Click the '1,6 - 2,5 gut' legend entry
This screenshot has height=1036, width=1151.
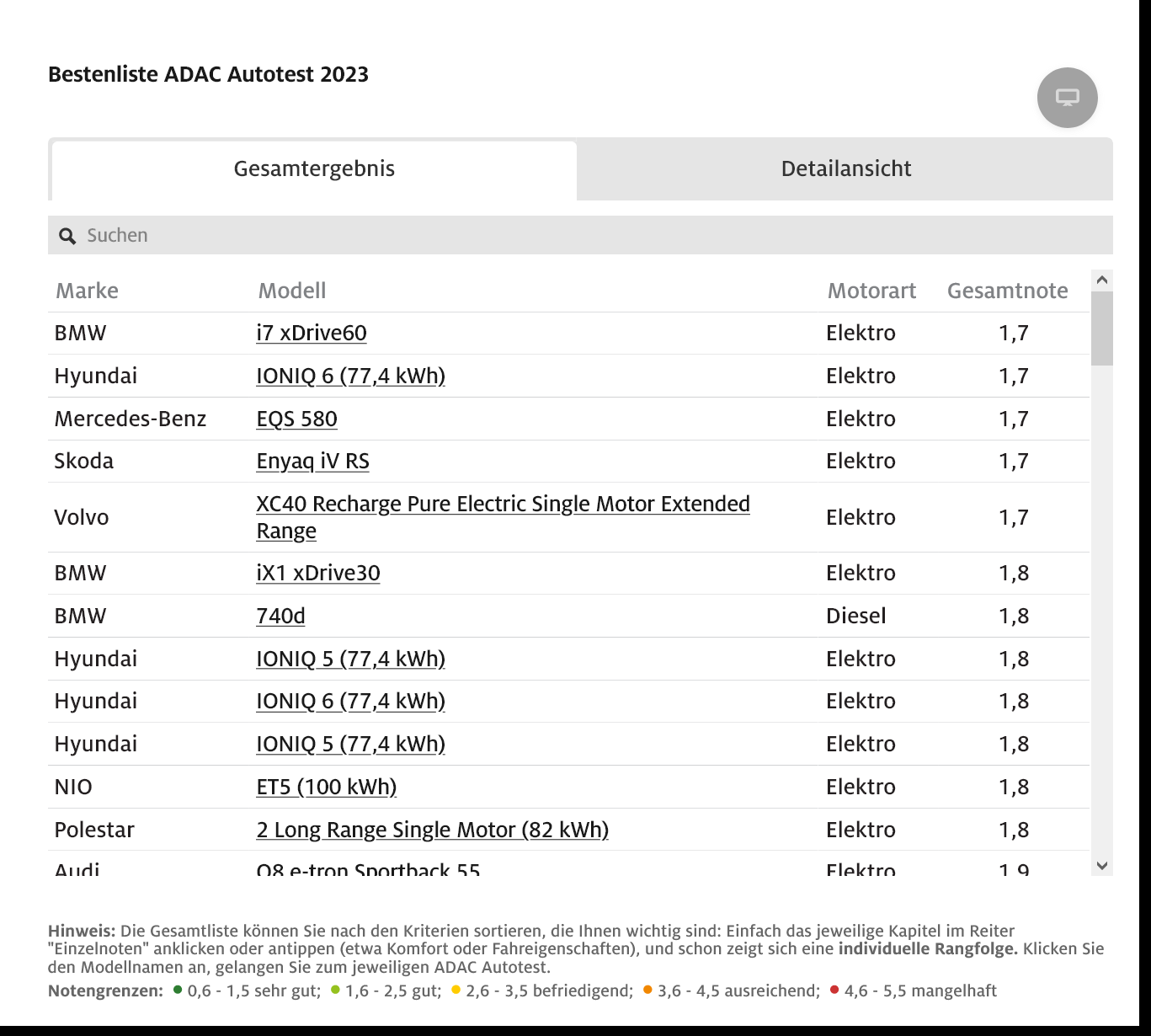(x=386, y=991)
